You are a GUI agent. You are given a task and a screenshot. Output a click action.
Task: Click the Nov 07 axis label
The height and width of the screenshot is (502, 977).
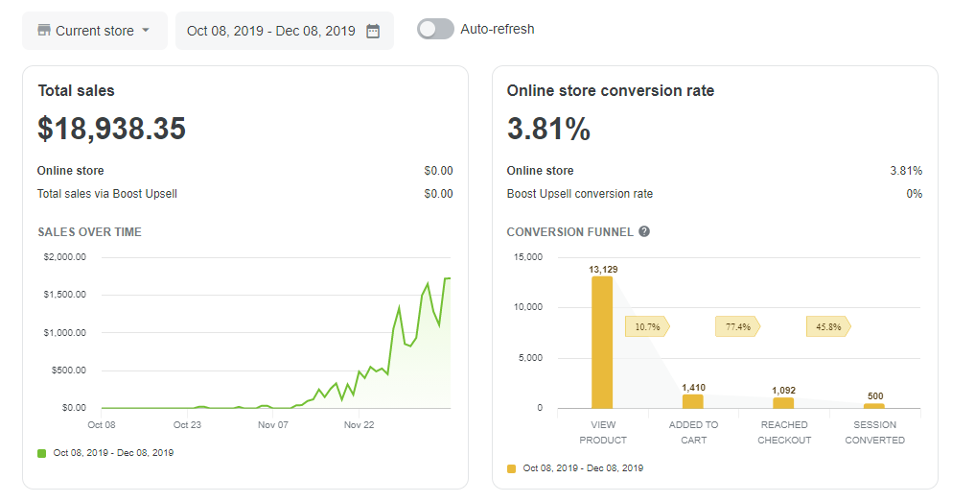[273, 425]
